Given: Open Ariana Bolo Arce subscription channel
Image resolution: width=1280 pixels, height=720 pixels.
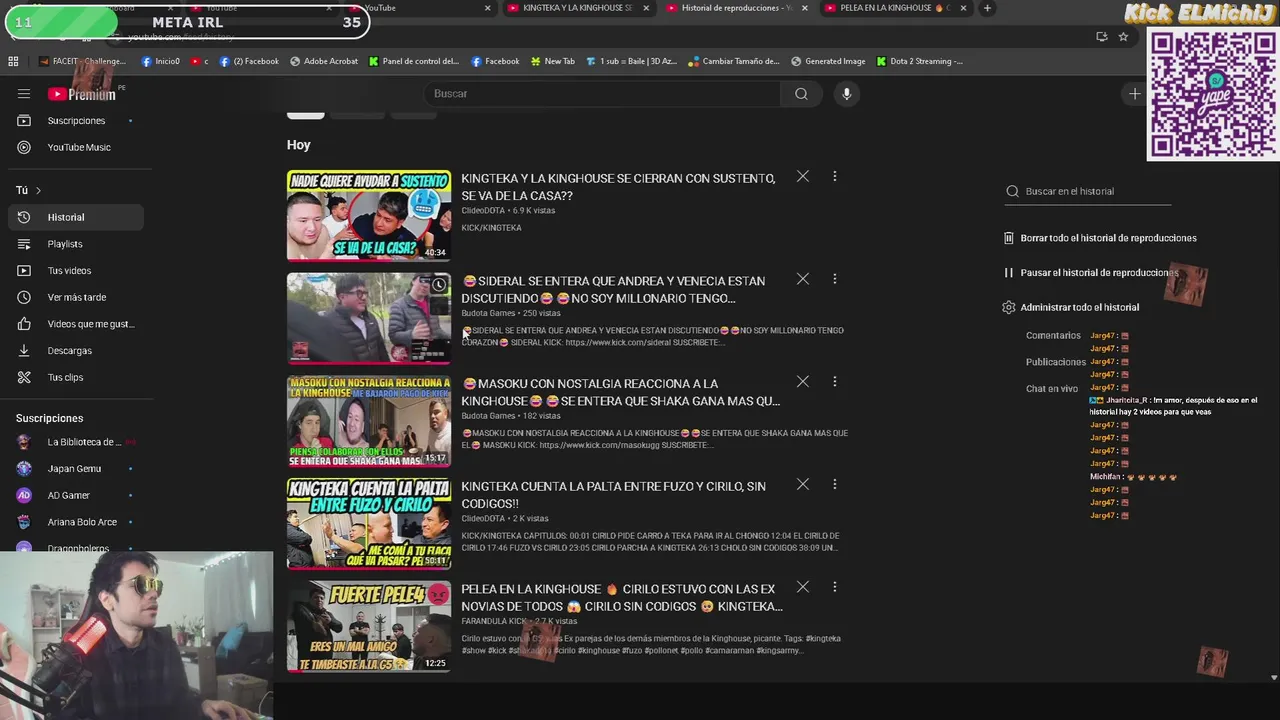Looking at the screenshot, I should click(x=76, y=522).
